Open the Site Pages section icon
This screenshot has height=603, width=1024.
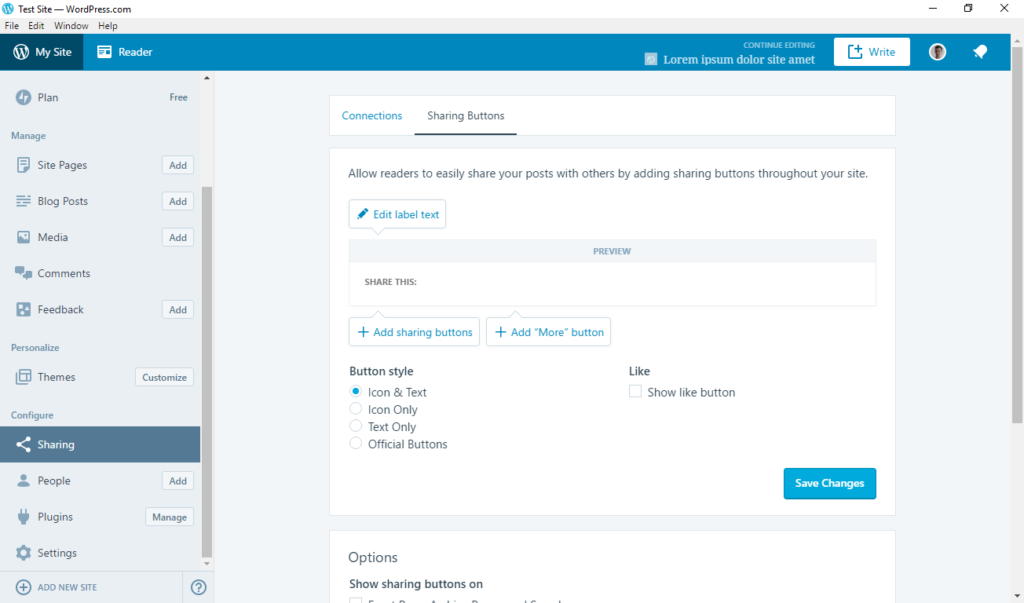(22, 164)
